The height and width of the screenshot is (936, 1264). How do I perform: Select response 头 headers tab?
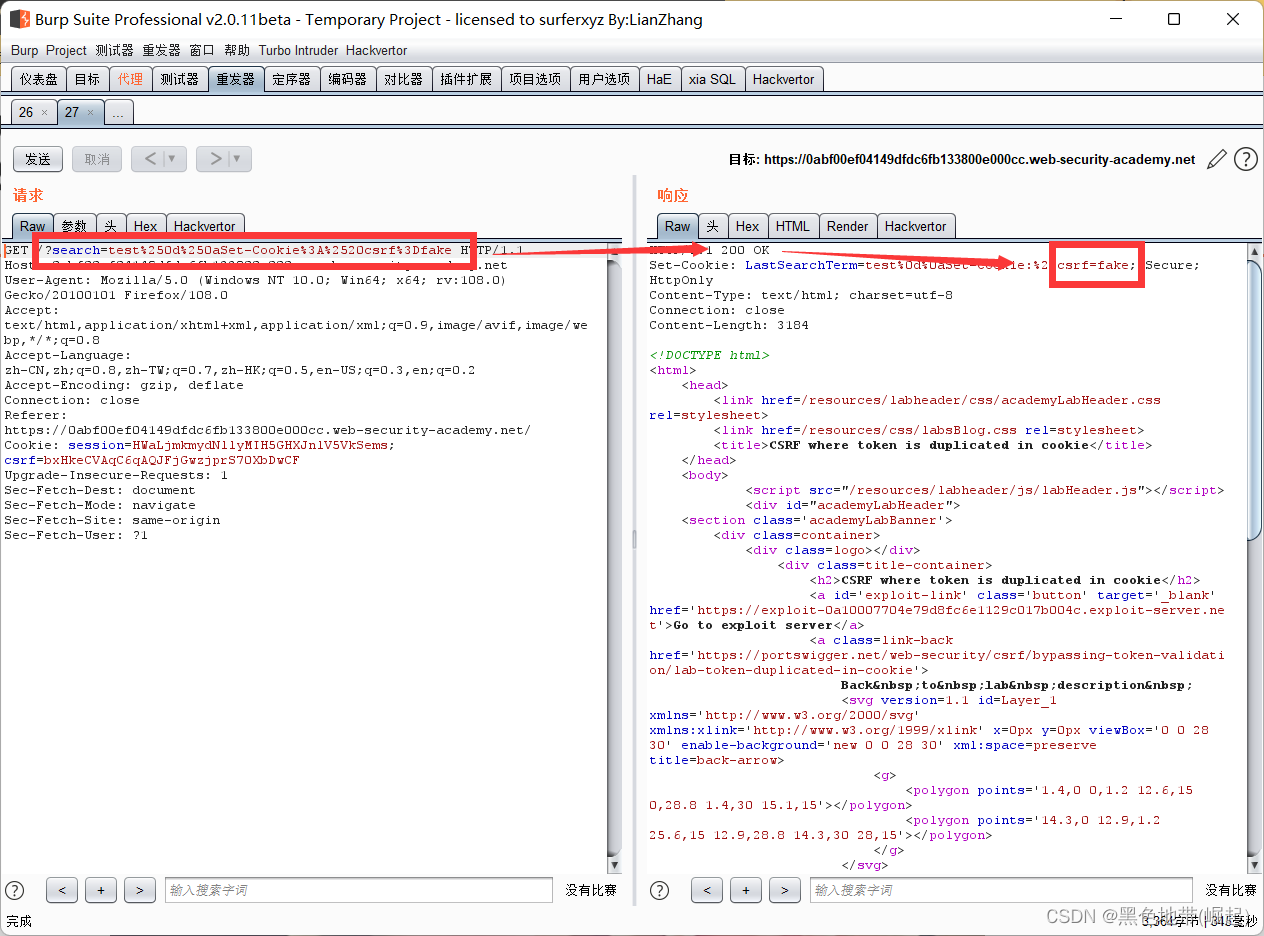[712, 226]
